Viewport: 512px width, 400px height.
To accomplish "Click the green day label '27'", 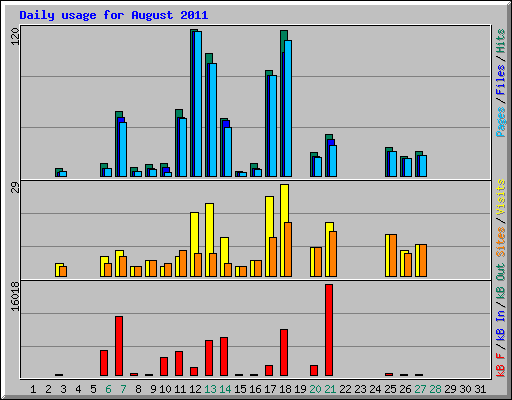I will coord(420,389).
